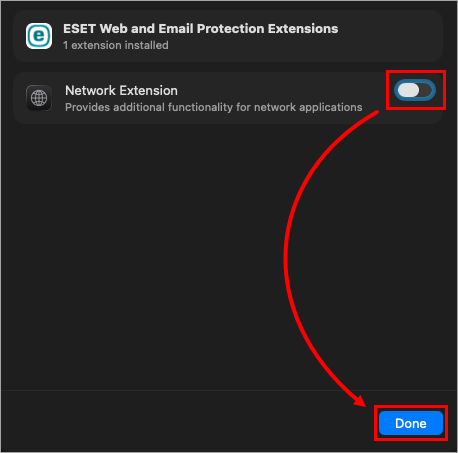458x453 pixels.
Task: Click the "Network Extension" label text
Action: pos(121,90)
